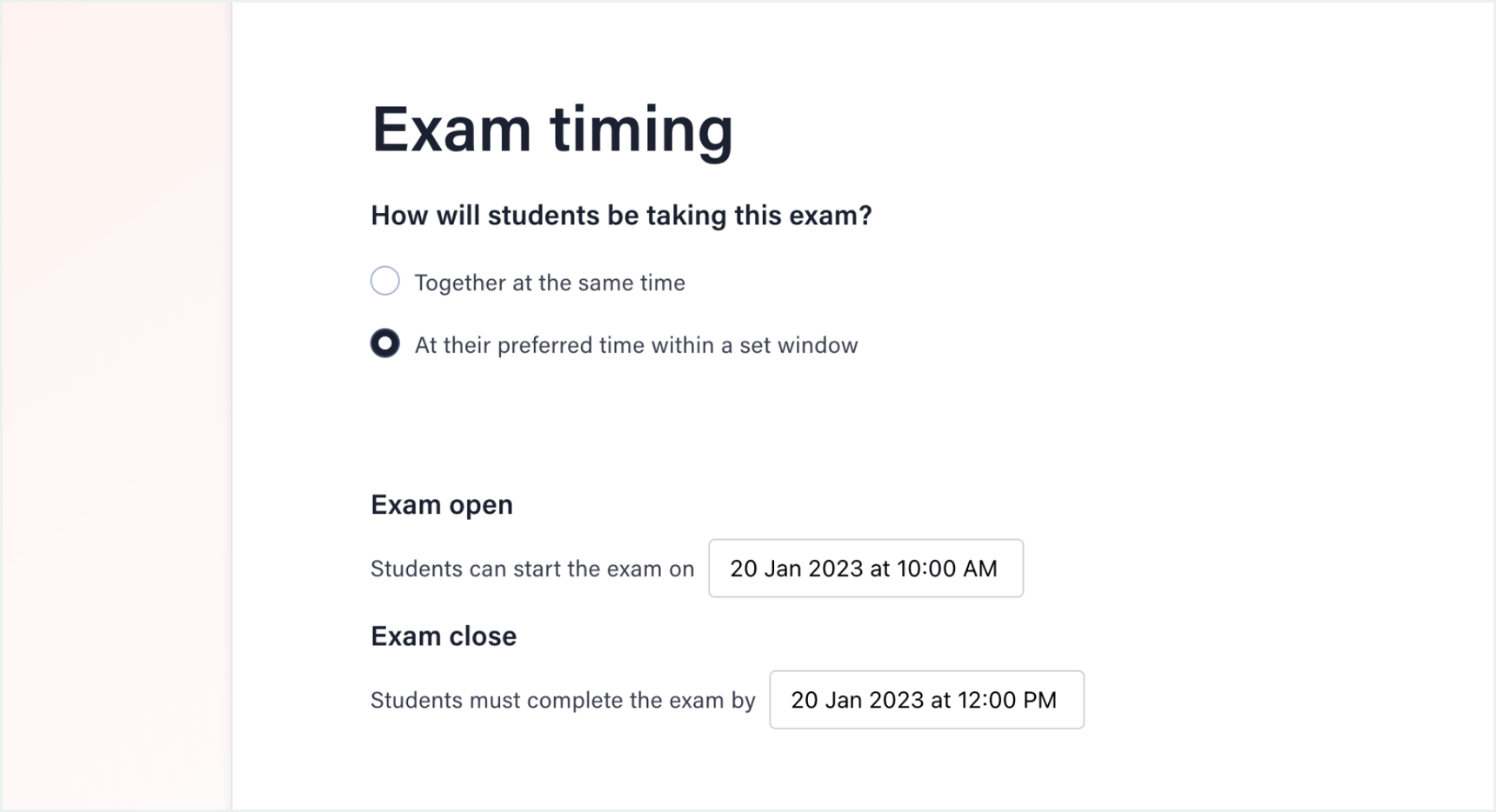Click the left sidebar panel
The image size is (1496, 812).
(113, 406)
